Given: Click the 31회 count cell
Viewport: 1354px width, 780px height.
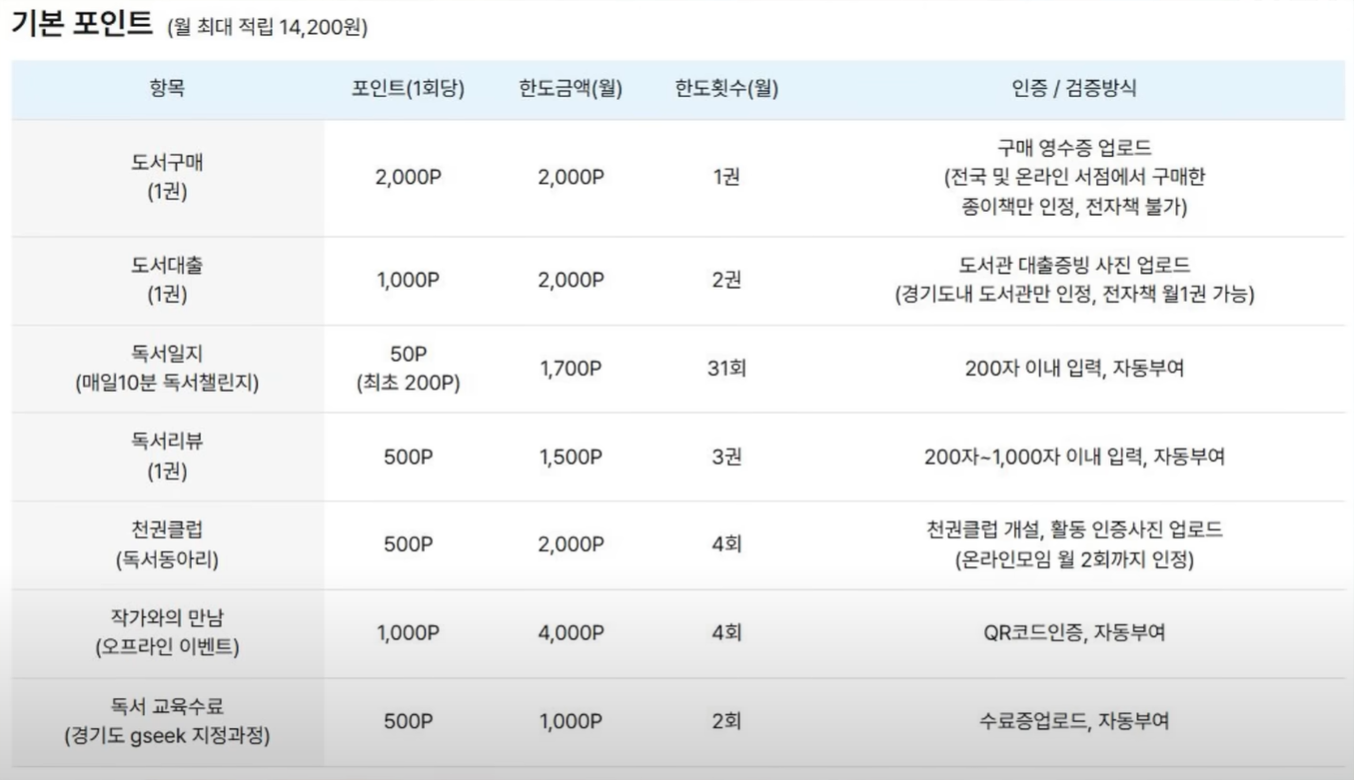Looking at the screenshot, I should pos(727,369).
